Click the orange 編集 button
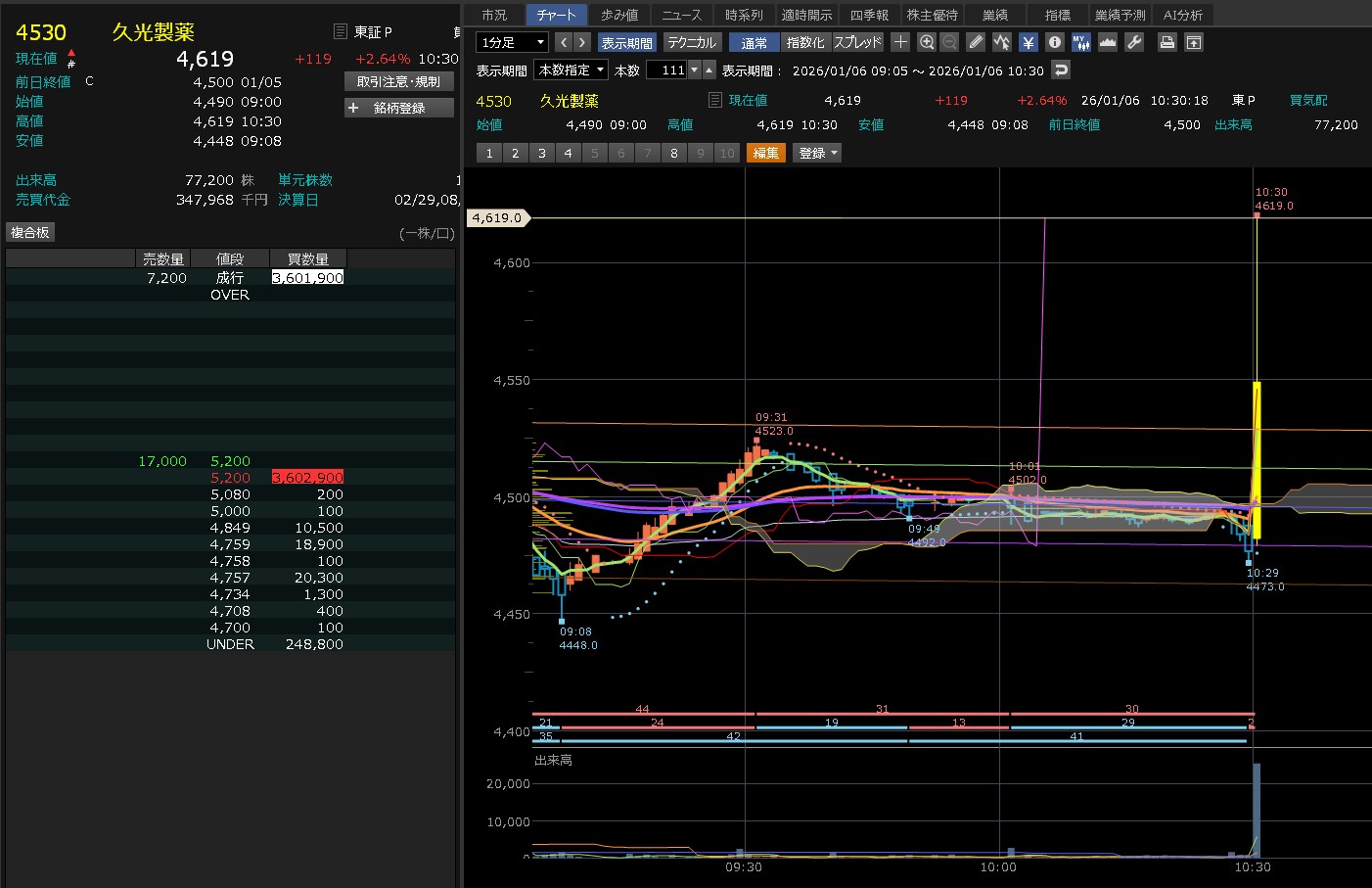The height and width of the screenshot is (888, 1372). click(x=765, y=153)
